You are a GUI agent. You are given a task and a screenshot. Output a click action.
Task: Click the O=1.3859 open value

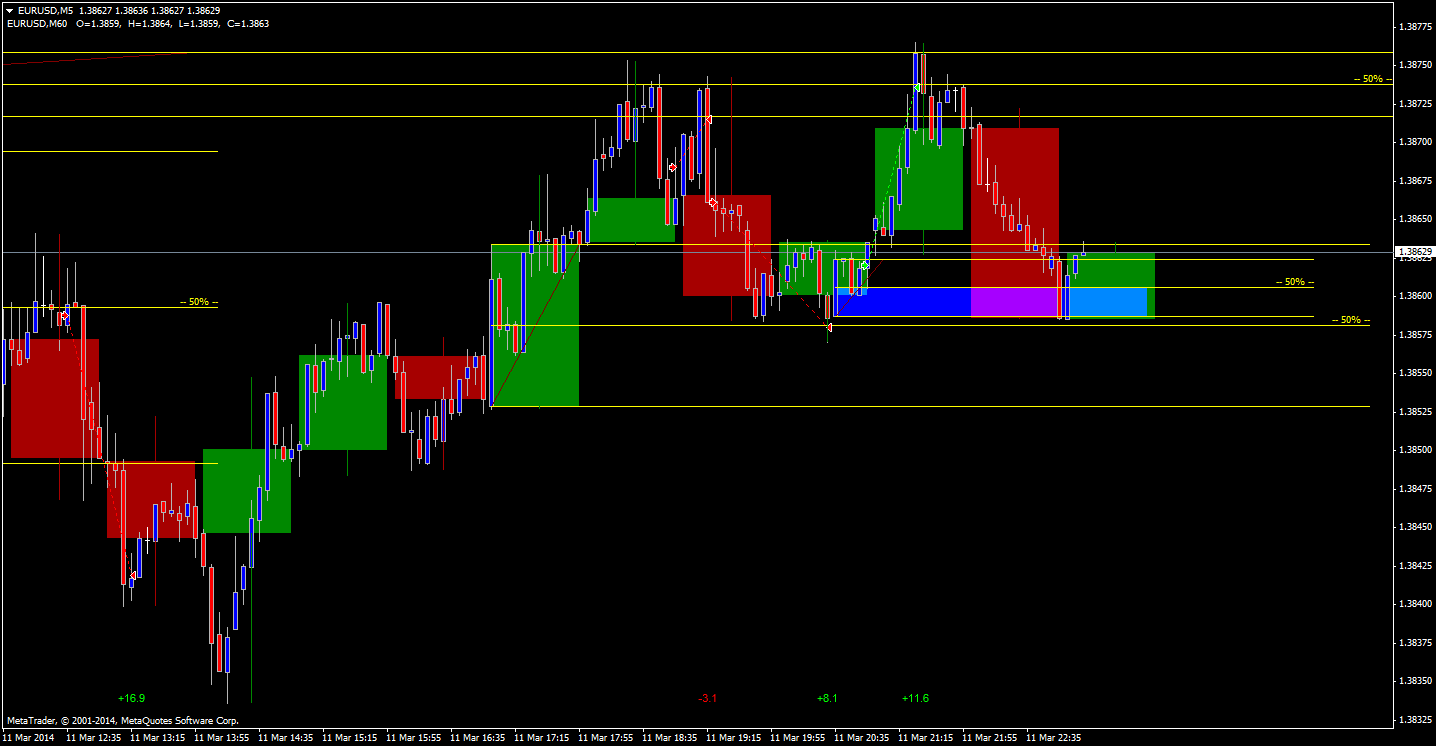tap(97, 23)
